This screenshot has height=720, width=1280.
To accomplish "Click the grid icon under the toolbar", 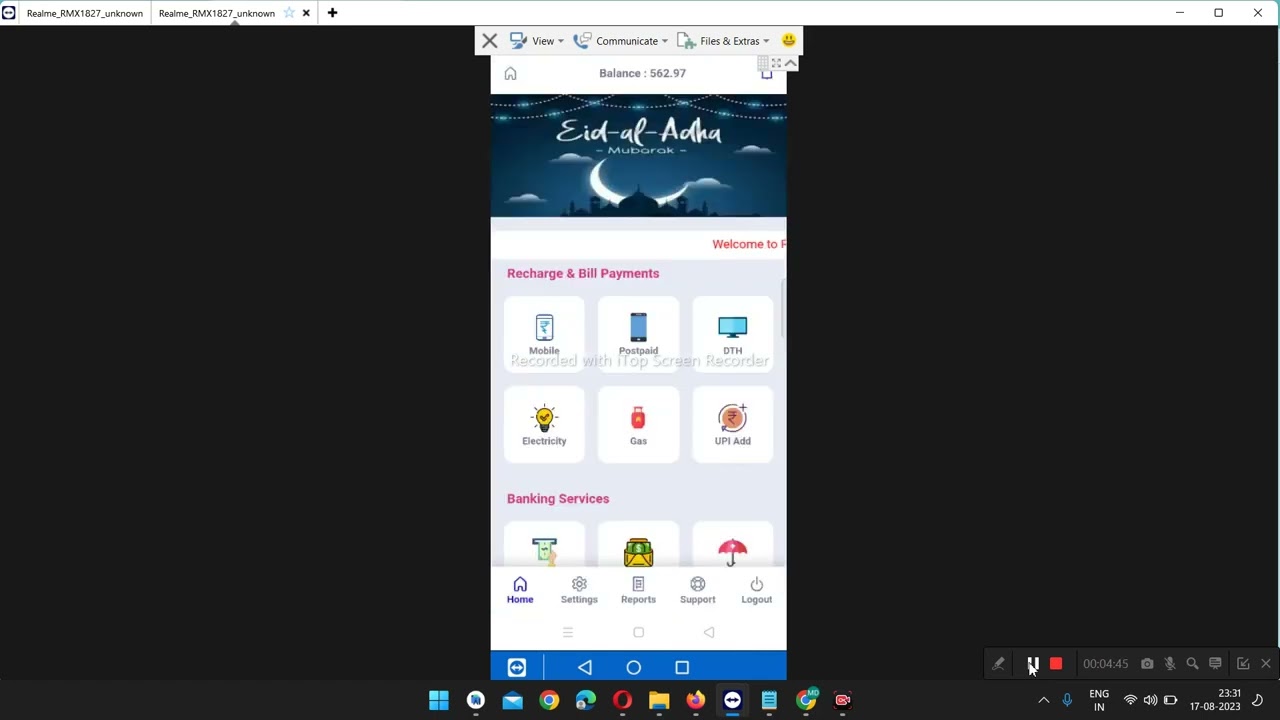I will [x=763, y=63].
